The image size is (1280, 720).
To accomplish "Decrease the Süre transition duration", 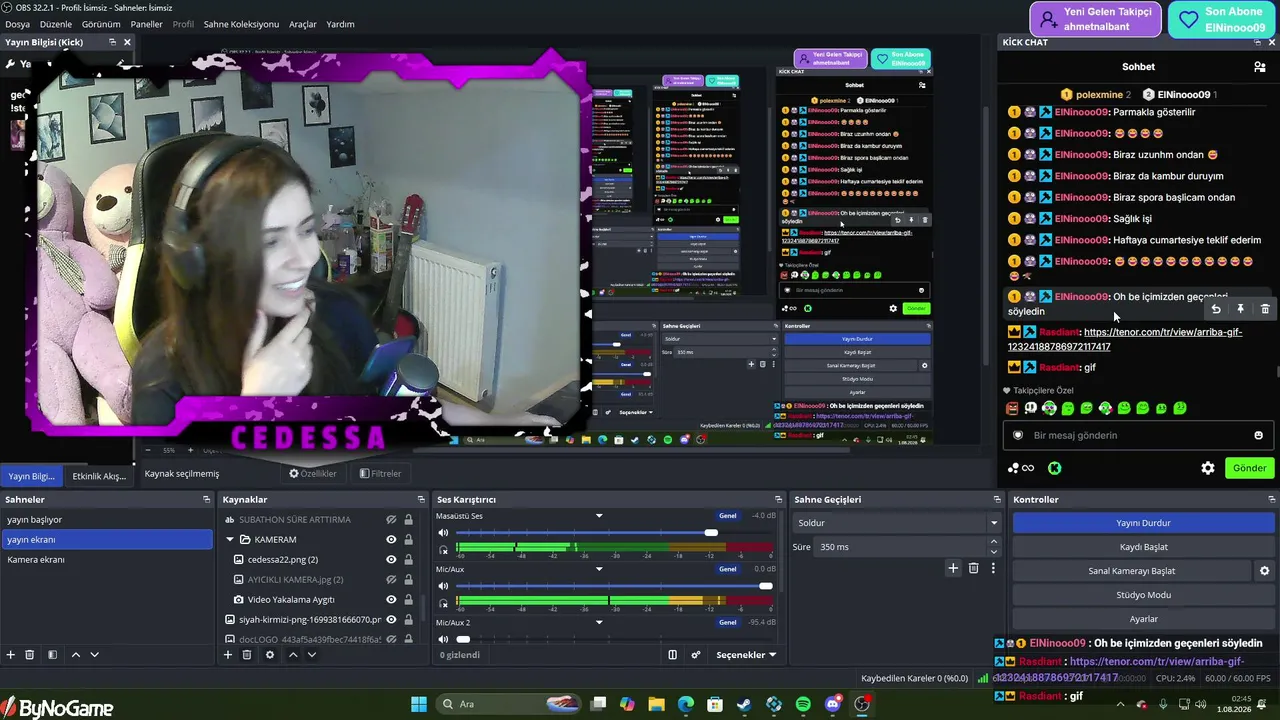I will [x=993, y=552].
